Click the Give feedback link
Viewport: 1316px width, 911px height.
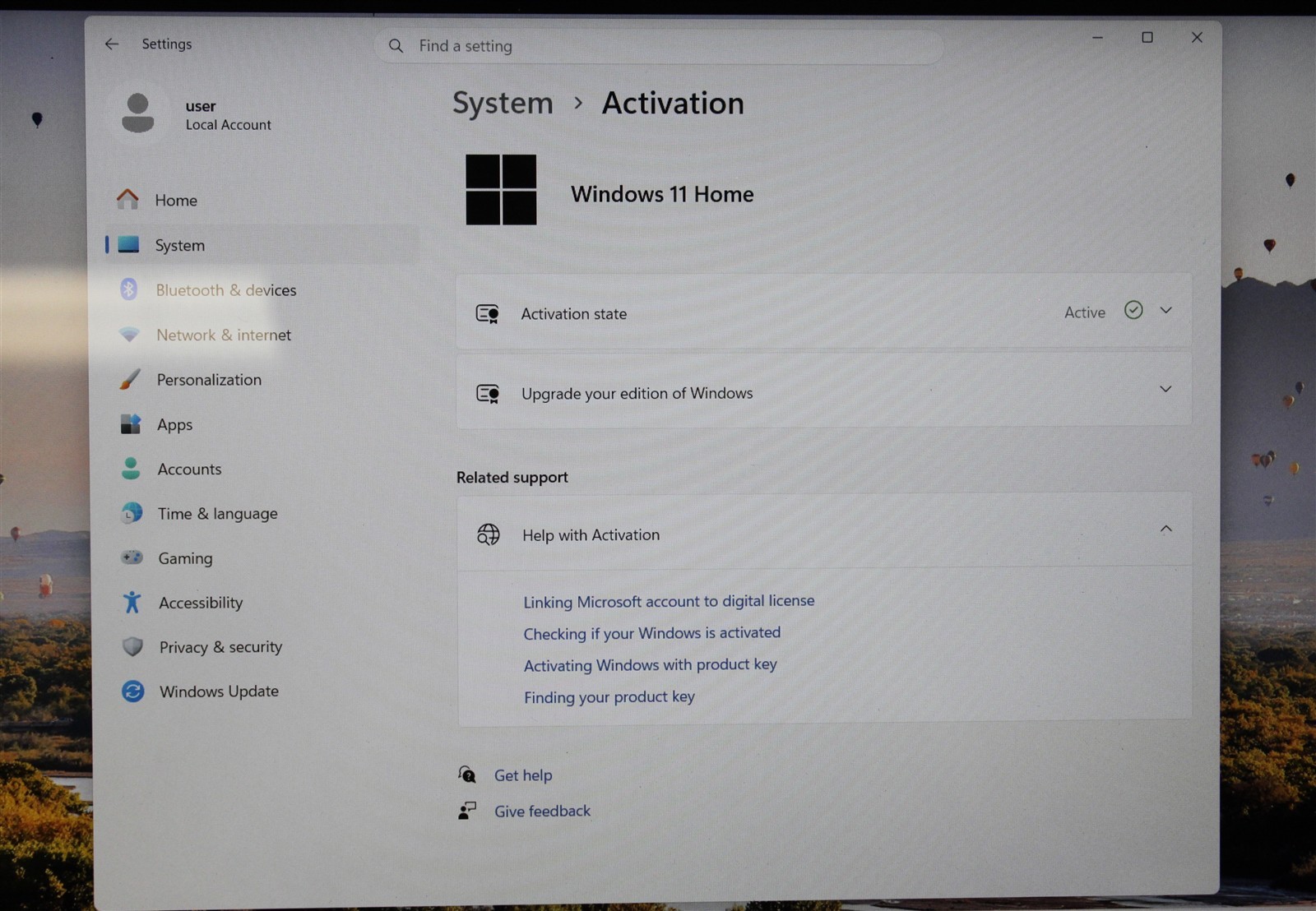tap(542, 811)
